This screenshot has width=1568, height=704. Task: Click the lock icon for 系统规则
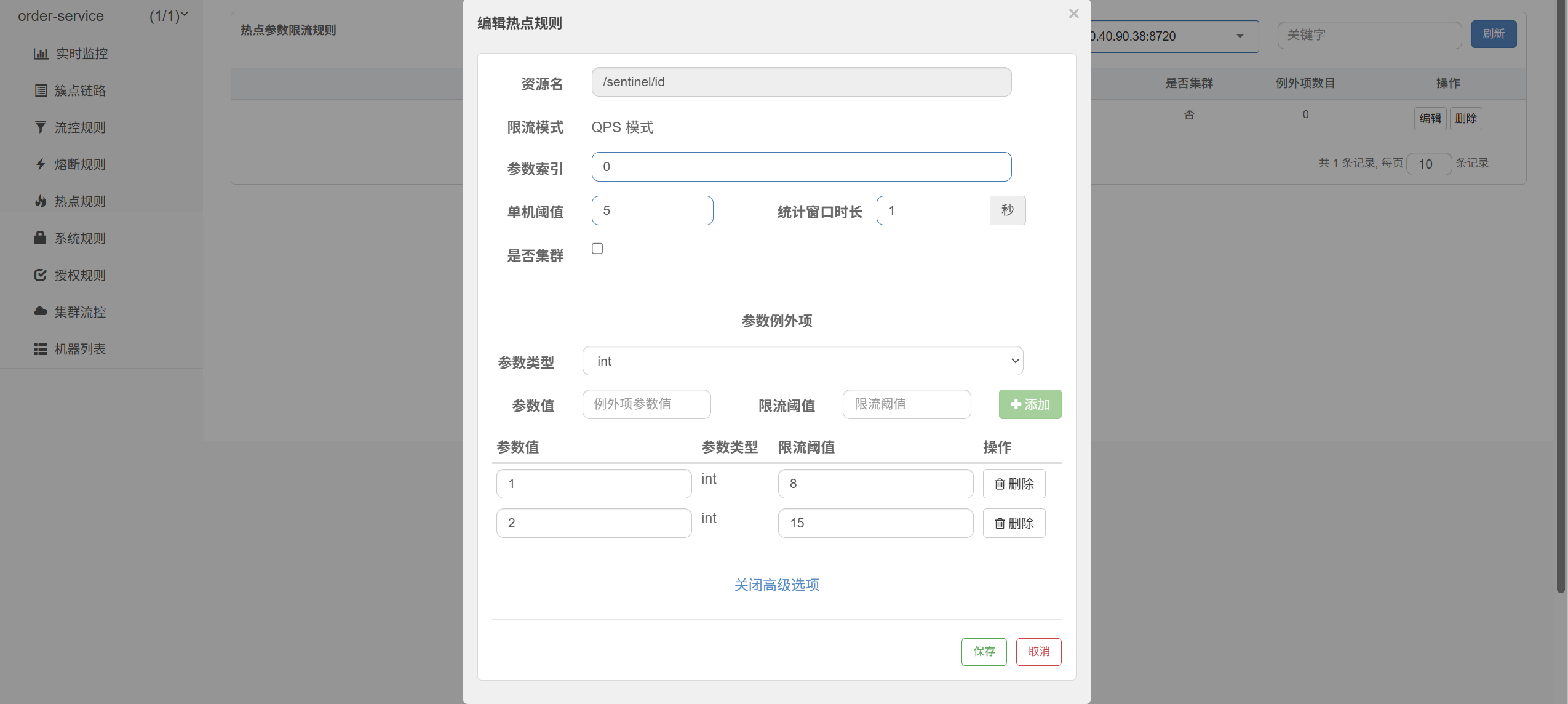(x=41, y=238)
